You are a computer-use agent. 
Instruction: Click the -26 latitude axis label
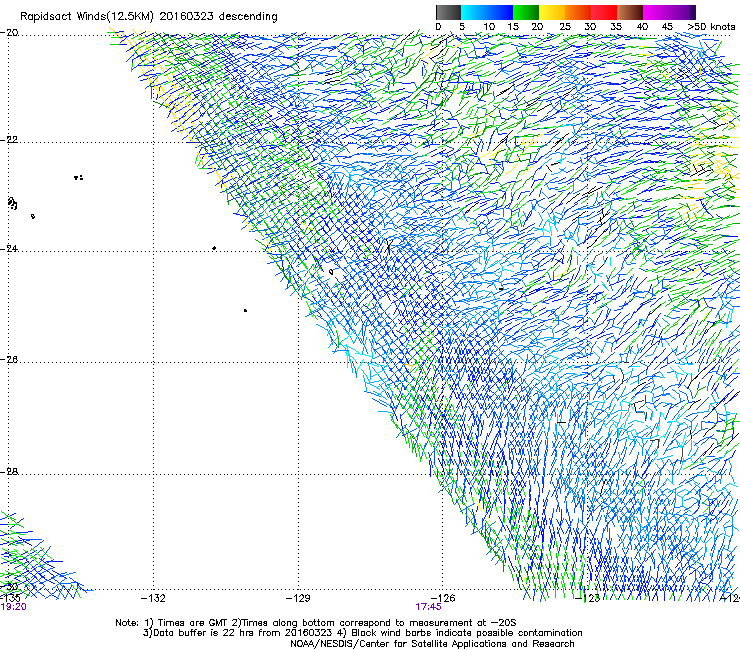click(9, 360)
